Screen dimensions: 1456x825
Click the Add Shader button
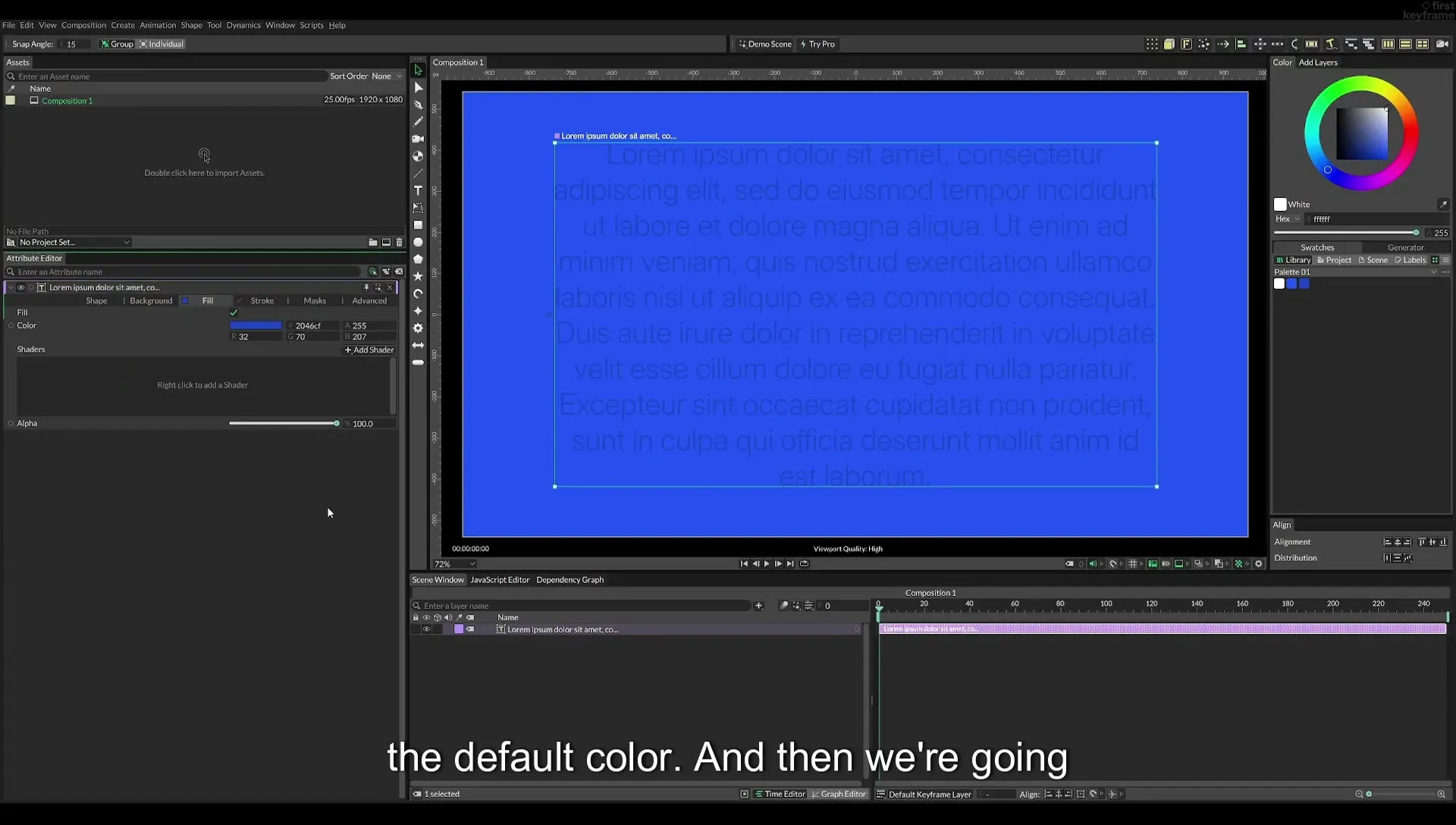tap(369, 350)
